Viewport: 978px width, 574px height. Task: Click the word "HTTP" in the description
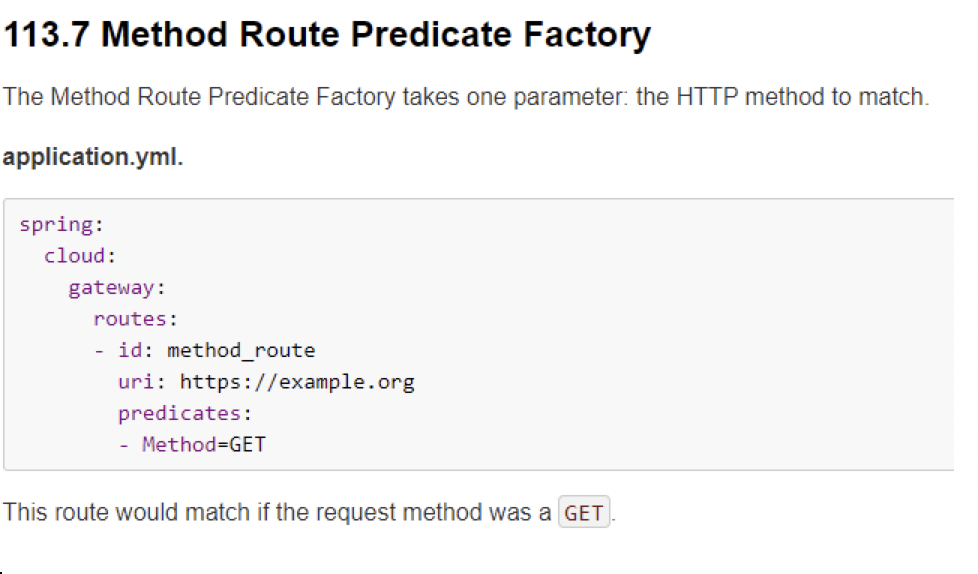coord(707,98)
